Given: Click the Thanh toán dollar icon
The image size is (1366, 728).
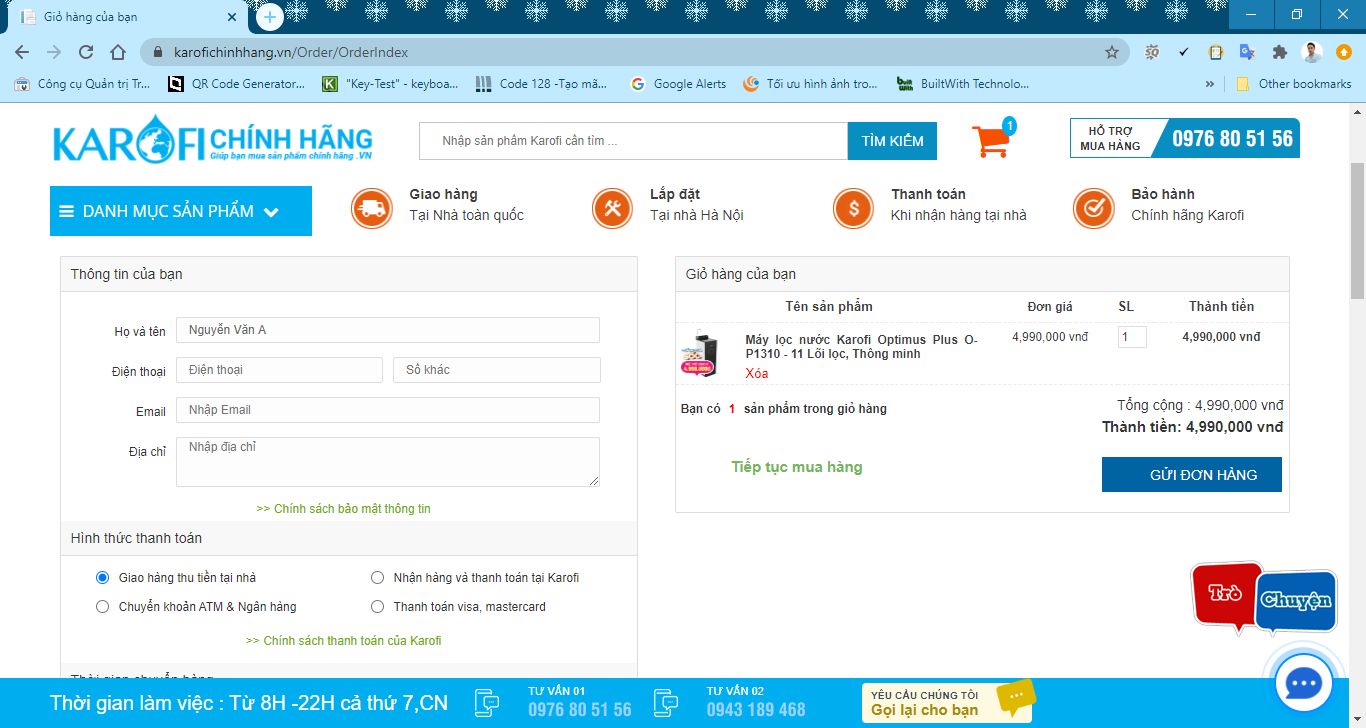Looking at the screenshot, I should pyautogui.click(x=853, y=208).
